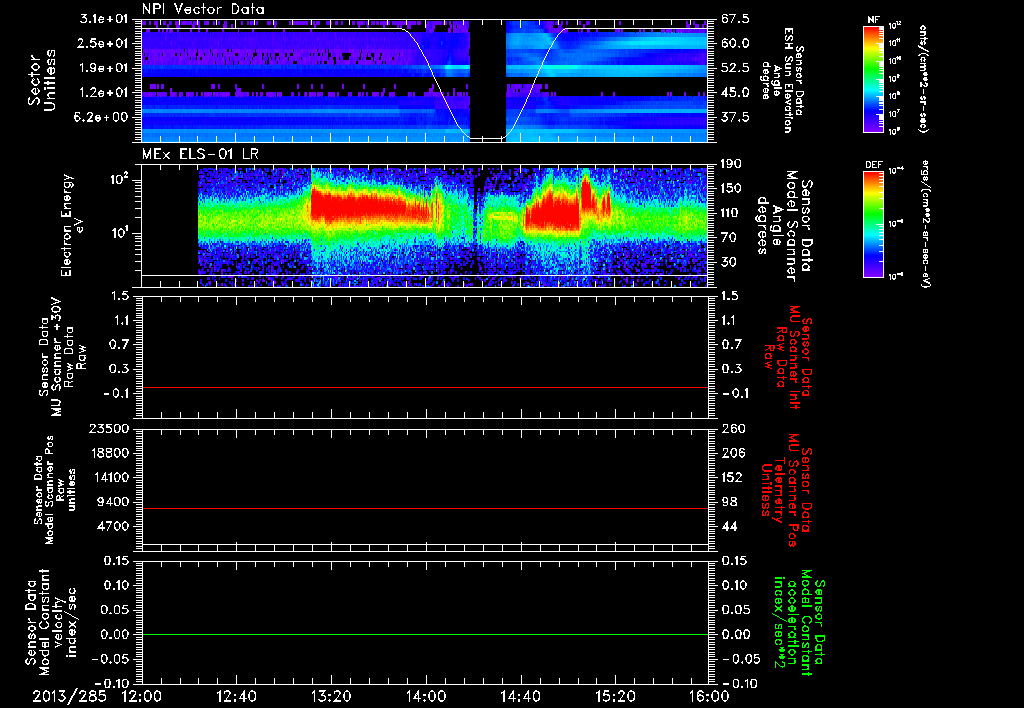1024x708 pixels.
Task: Click the 98 telemetry tick label
Action: coord(729,502)
